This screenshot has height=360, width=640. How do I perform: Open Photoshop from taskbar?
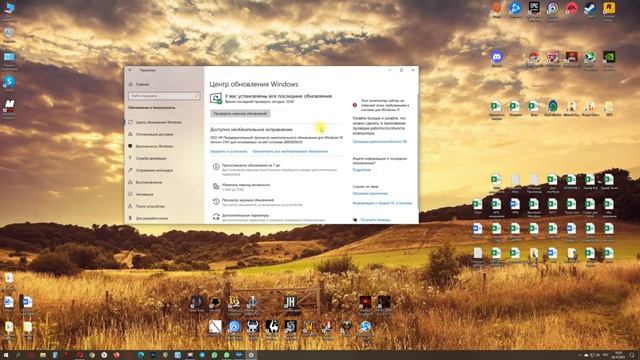point(153,355)
